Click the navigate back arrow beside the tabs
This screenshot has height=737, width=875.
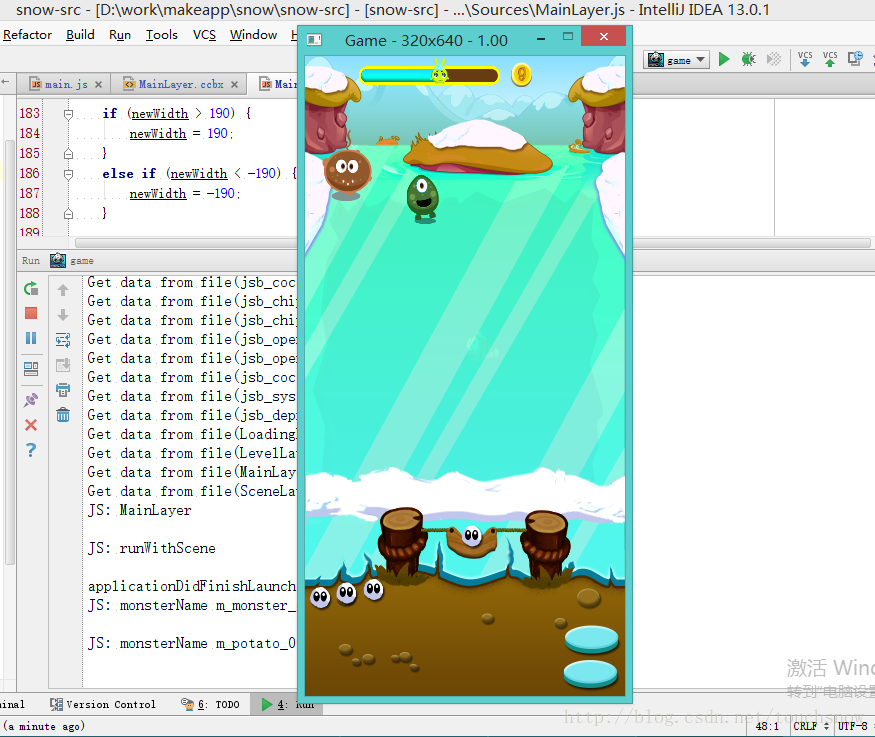[x=6, y=83]
